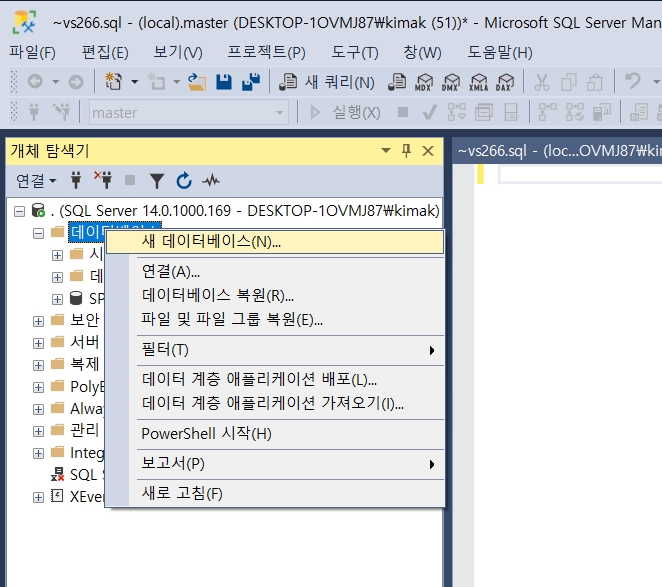Open 연결 dropdown in Object Explorer
The width and height of the screenshot is (662, 587).
[x=35, y=181]
